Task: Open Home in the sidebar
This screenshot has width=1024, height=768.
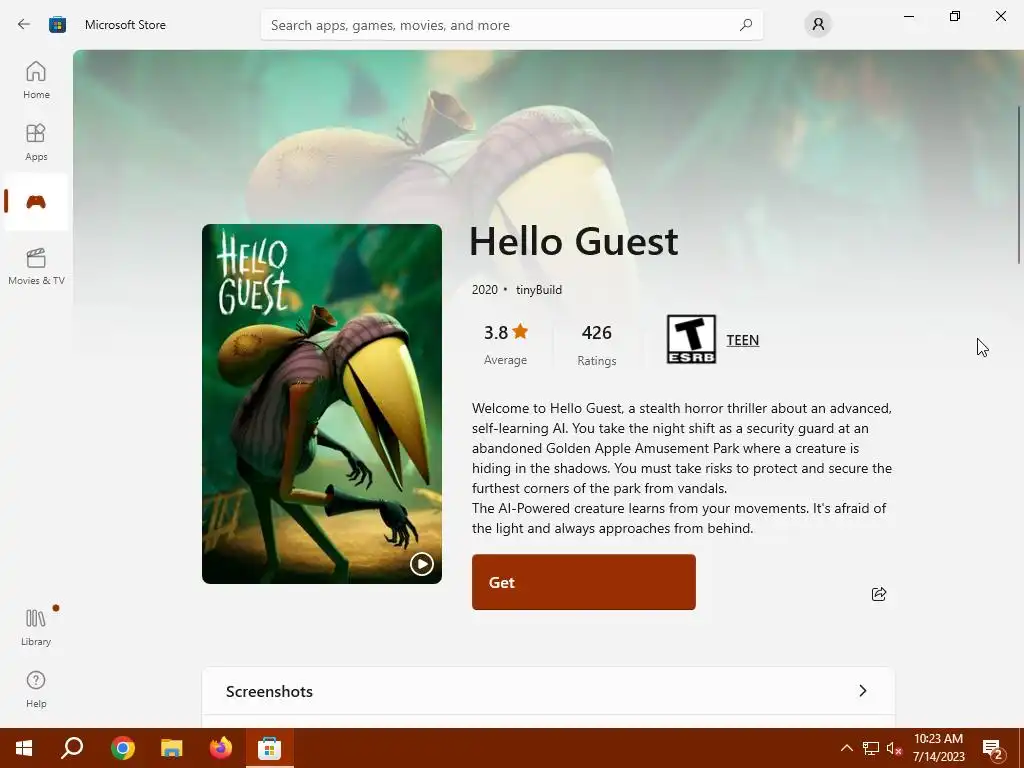Action: (36, 80)
